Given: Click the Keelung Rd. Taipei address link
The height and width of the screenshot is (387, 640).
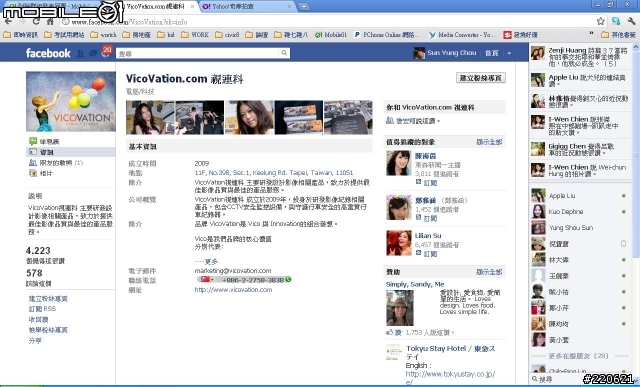Looking at the screenshot, I should 273,173.
